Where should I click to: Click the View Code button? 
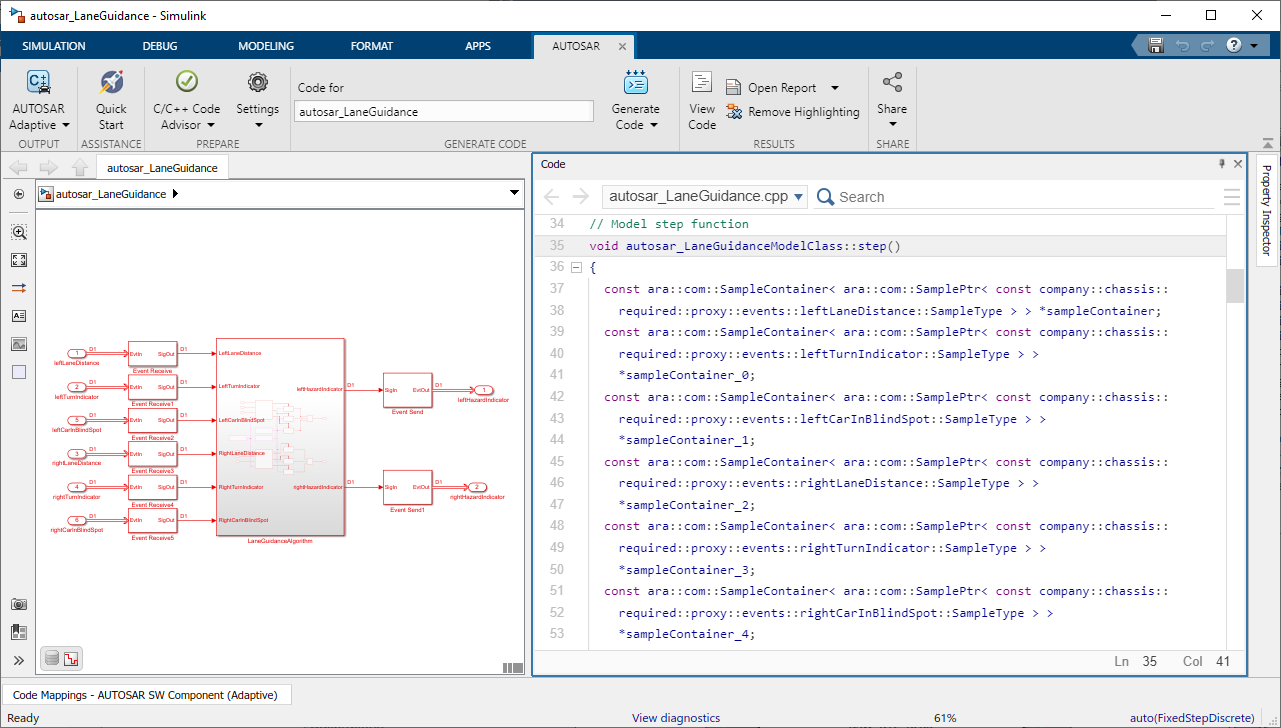[x=702, y=100]
